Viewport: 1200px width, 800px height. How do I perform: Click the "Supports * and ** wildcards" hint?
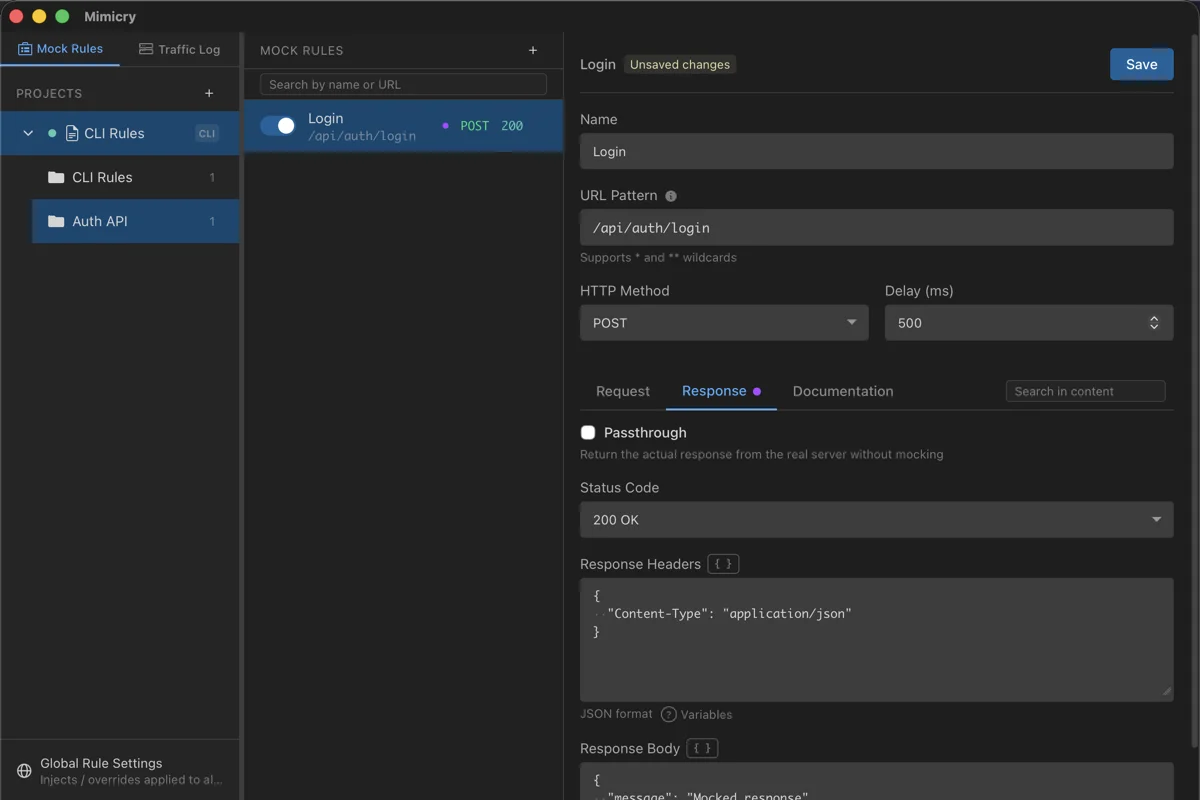point(658,258)
